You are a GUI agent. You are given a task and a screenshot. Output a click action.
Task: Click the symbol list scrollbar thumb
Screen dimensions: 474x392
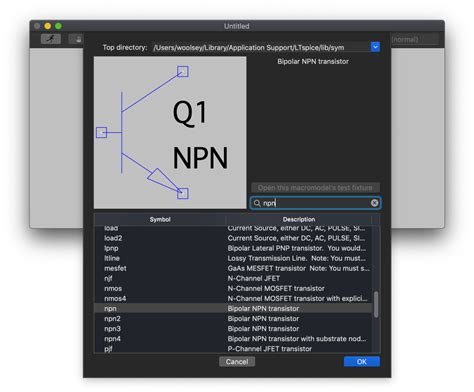376,305
